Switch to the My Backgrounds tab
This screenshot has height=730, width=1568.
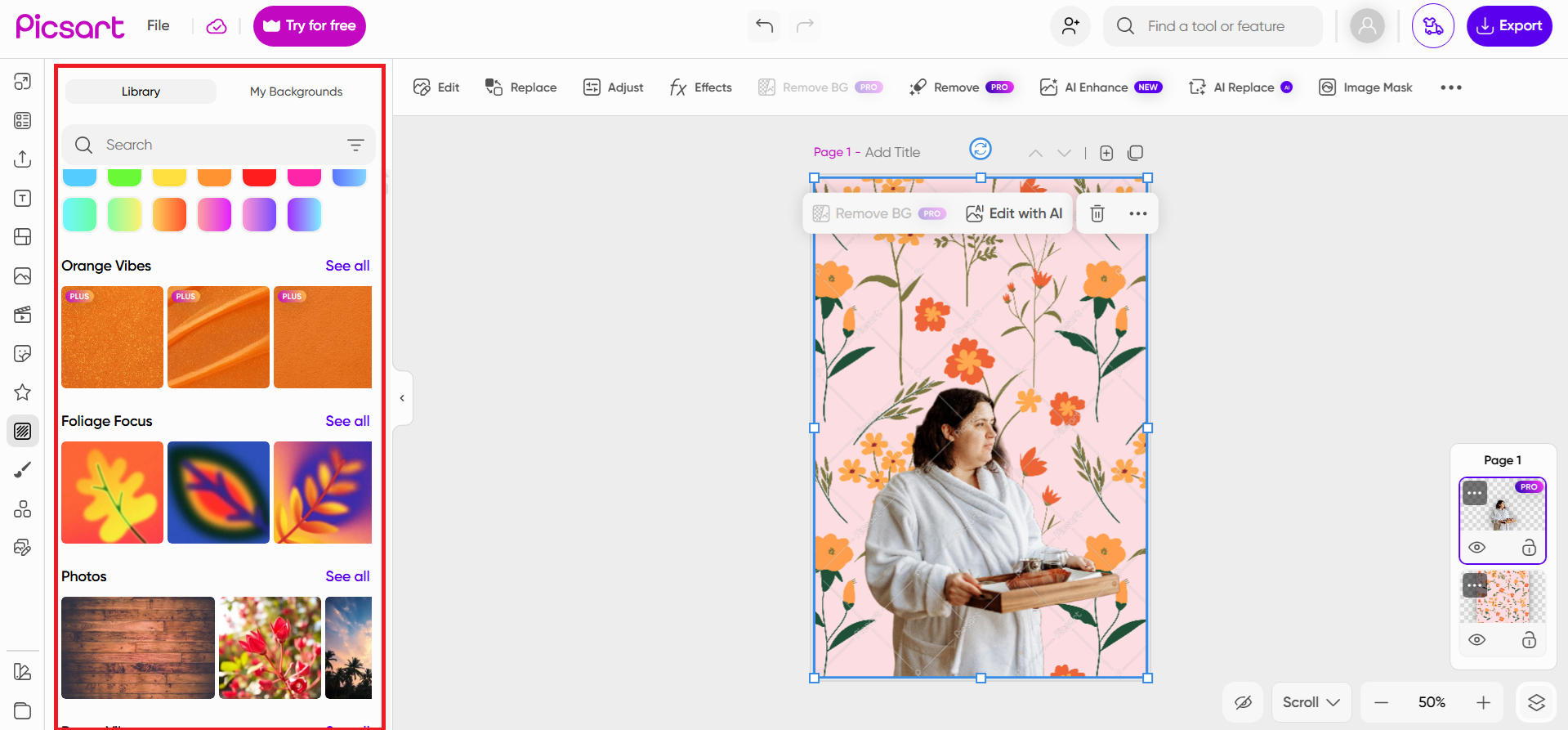296,92
